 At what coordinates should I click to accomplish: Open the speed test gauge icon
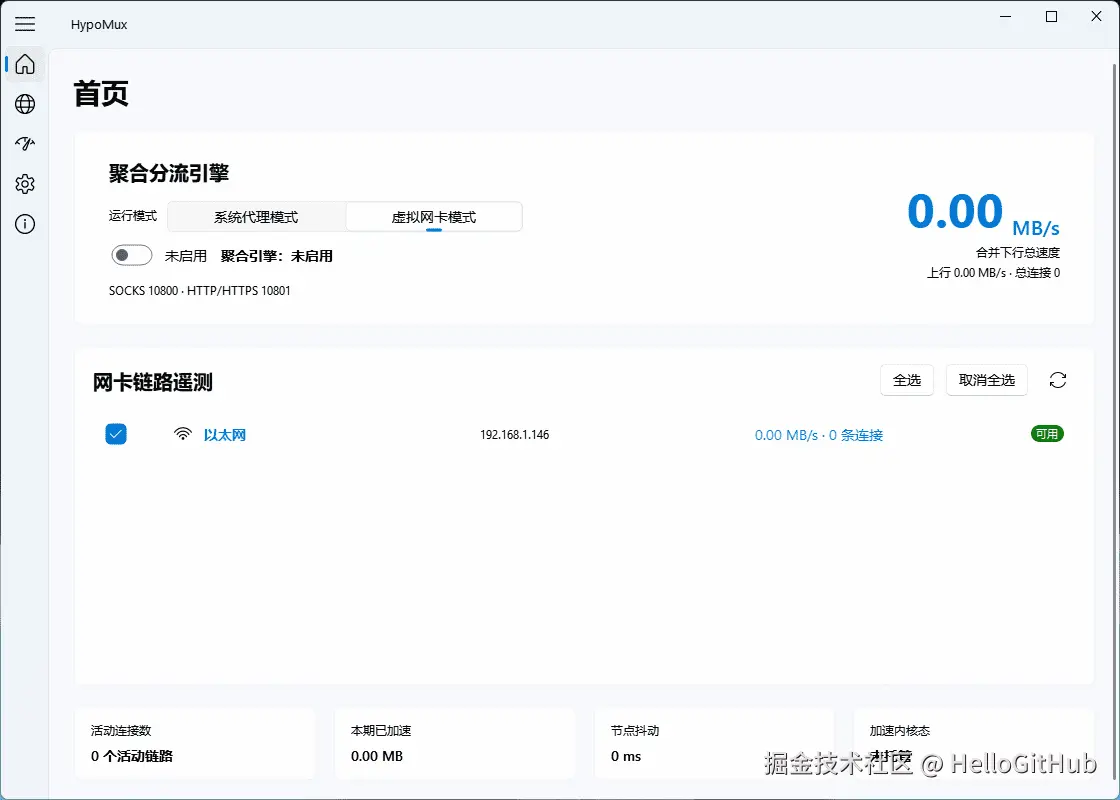coord(25,144)
